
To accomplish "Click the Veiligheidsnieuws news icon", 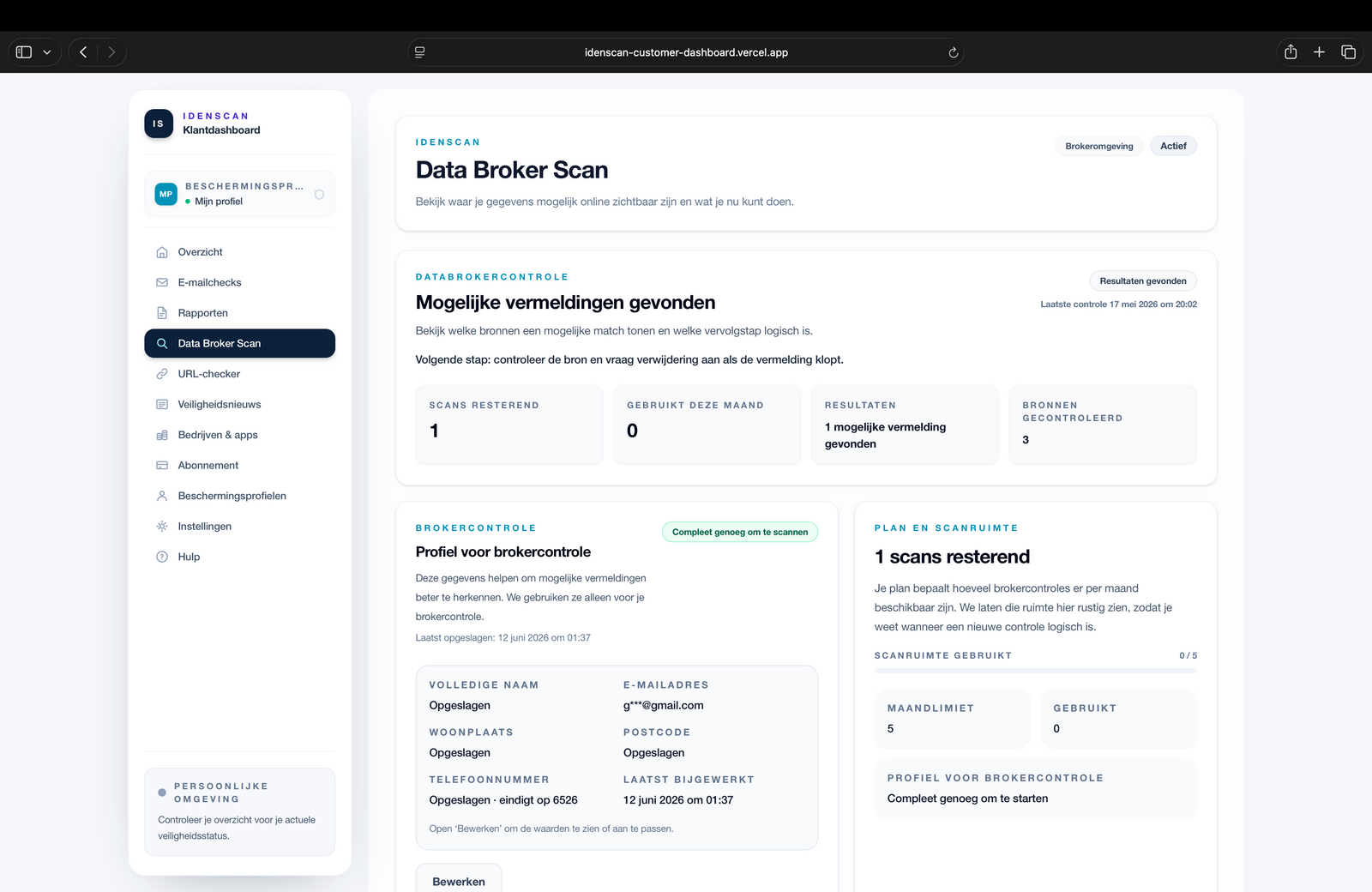I will pyautogui.click(x=162, y=404).
